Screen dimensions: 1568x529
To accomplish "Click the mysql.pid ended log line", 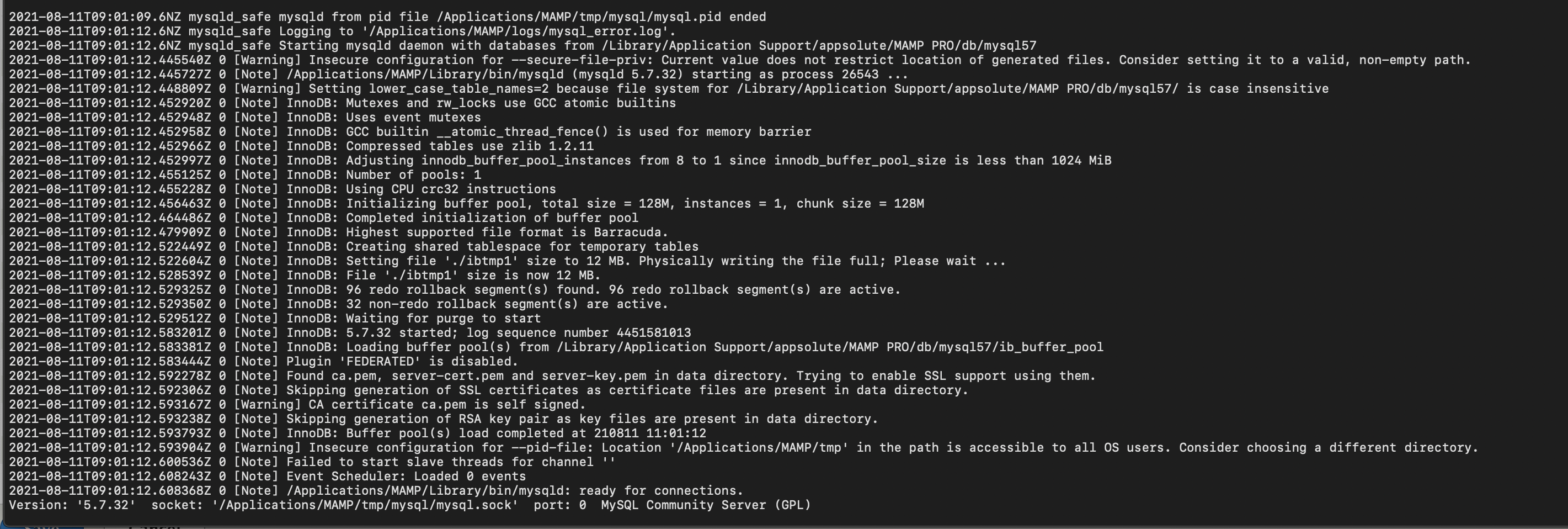I will tap(387, 17).
